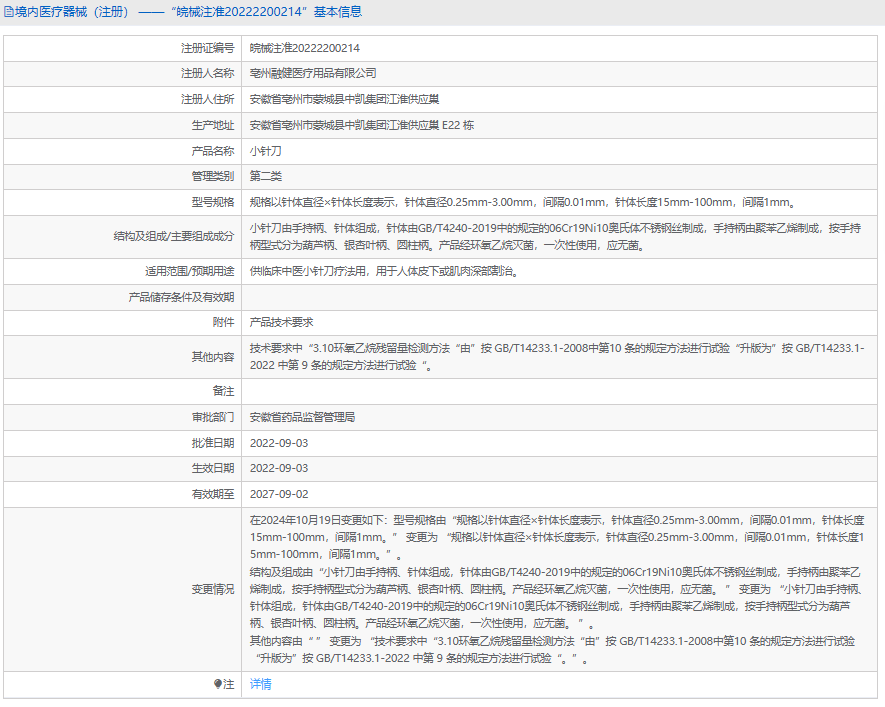The width and height of the screenshot is (885, 707).
Task: Select the 变更情况 row label
Action: coord(213,590)
